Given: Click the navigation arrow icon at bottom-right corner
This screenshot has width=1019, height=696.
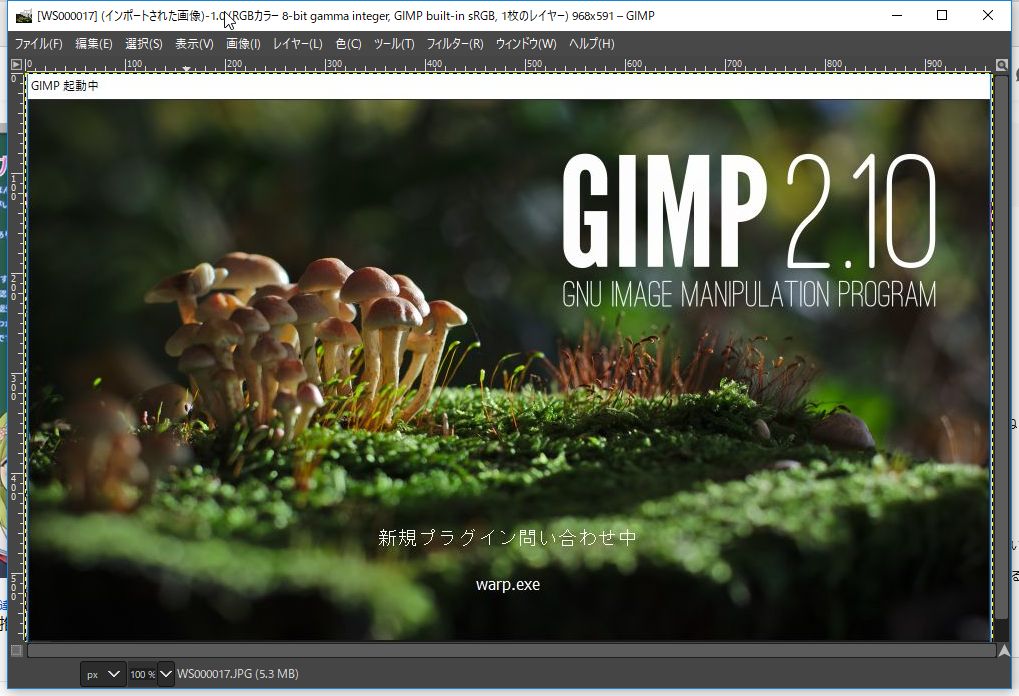Looking at the screenshot, I should coord(1004,651).
